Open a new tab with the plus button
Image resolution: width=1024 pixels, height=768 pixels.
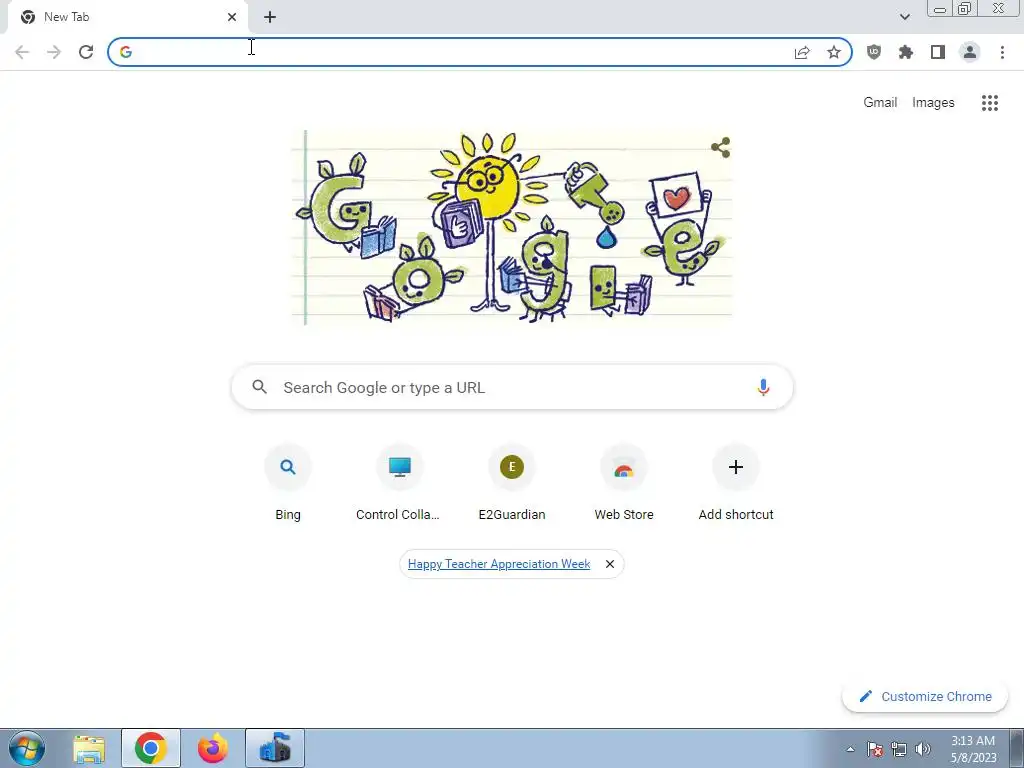(x=270, y=17)
